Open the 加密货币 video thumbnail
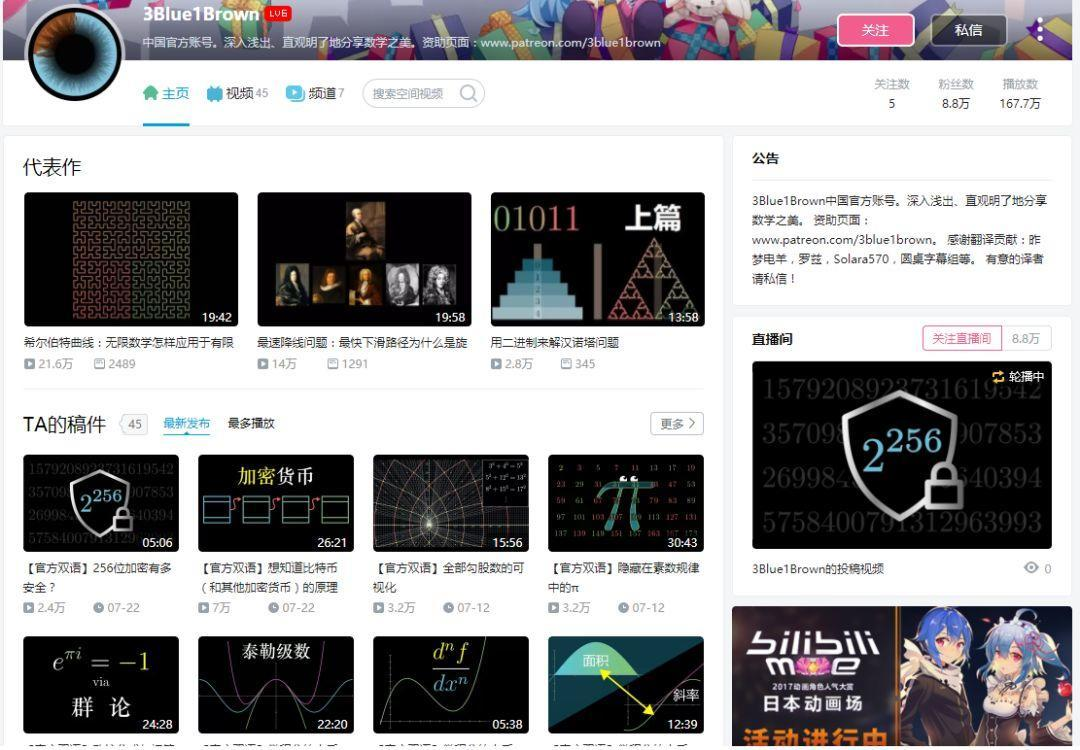This screenshot has width=1080, height=750. pyautogui.click(x=276, y=503)
